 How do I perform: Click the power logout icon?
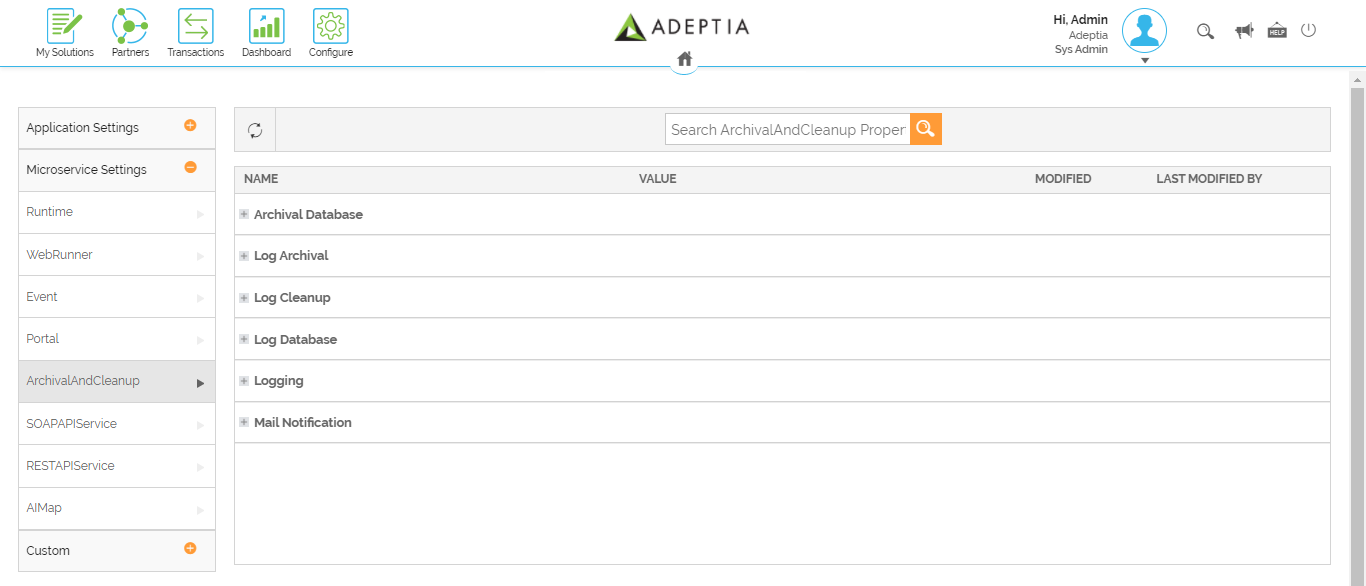pyautogui.click(x=1308, y=30)
